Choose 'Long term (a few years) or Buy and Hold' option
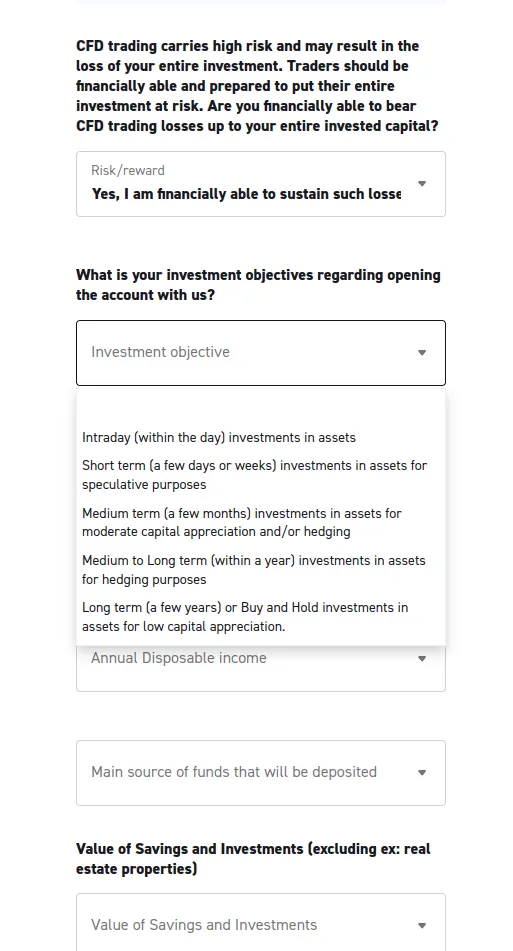 pos(261,617)
